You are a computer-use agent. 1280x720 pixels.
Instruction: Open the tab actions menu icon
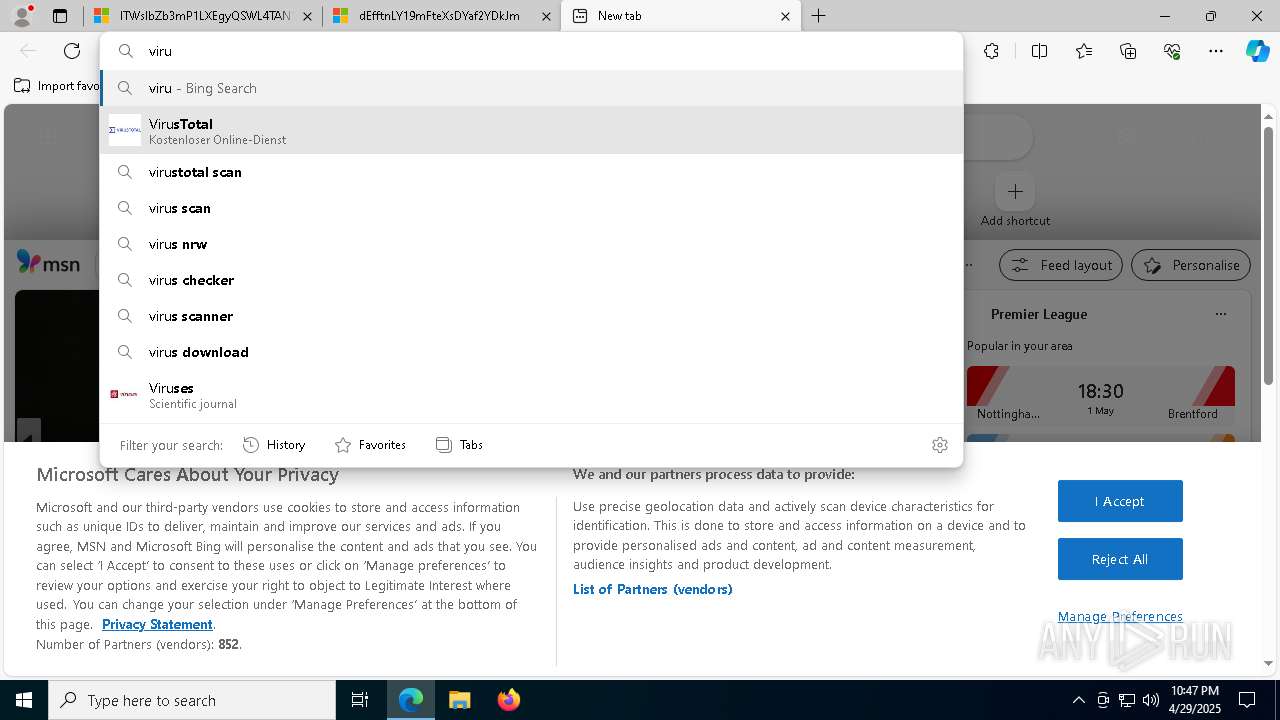point(60,16)
